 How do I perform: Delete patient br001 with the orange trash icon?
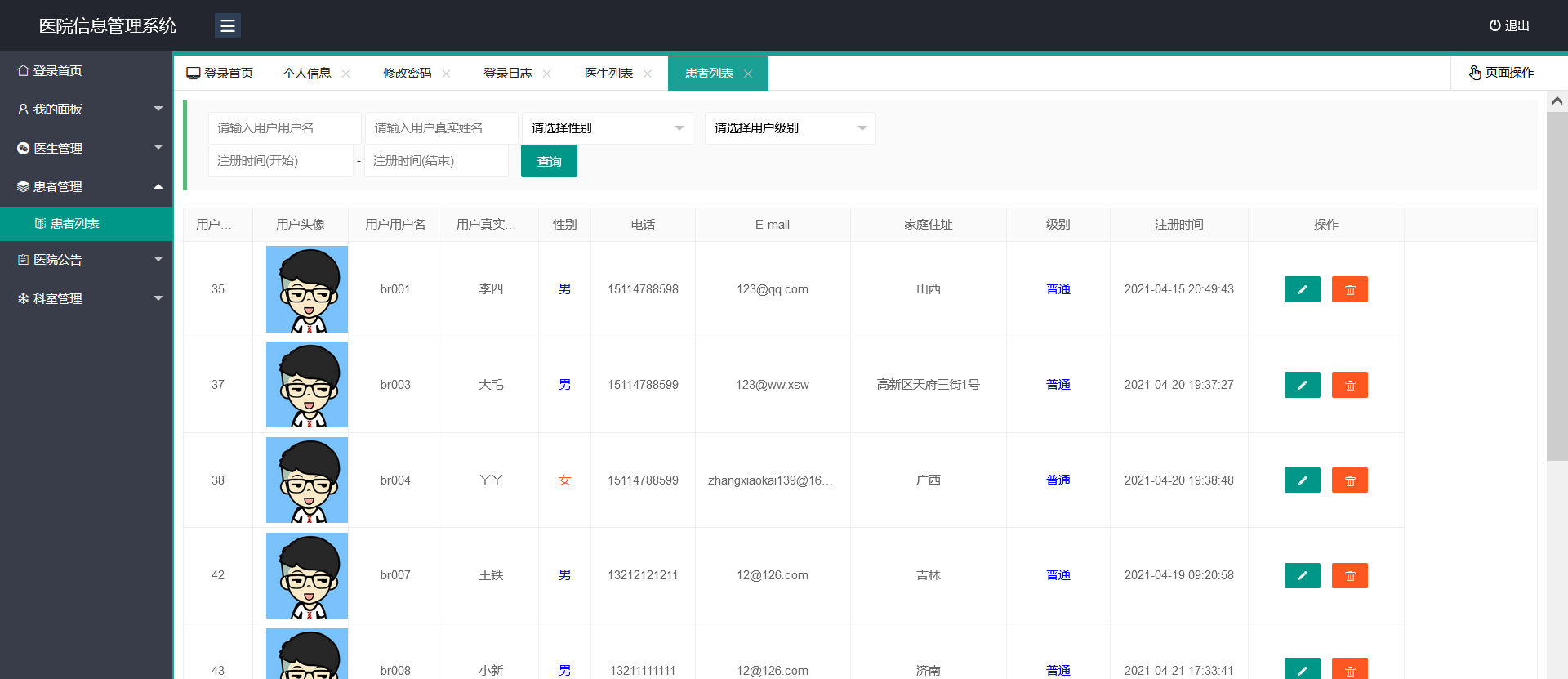[1350, 289]
